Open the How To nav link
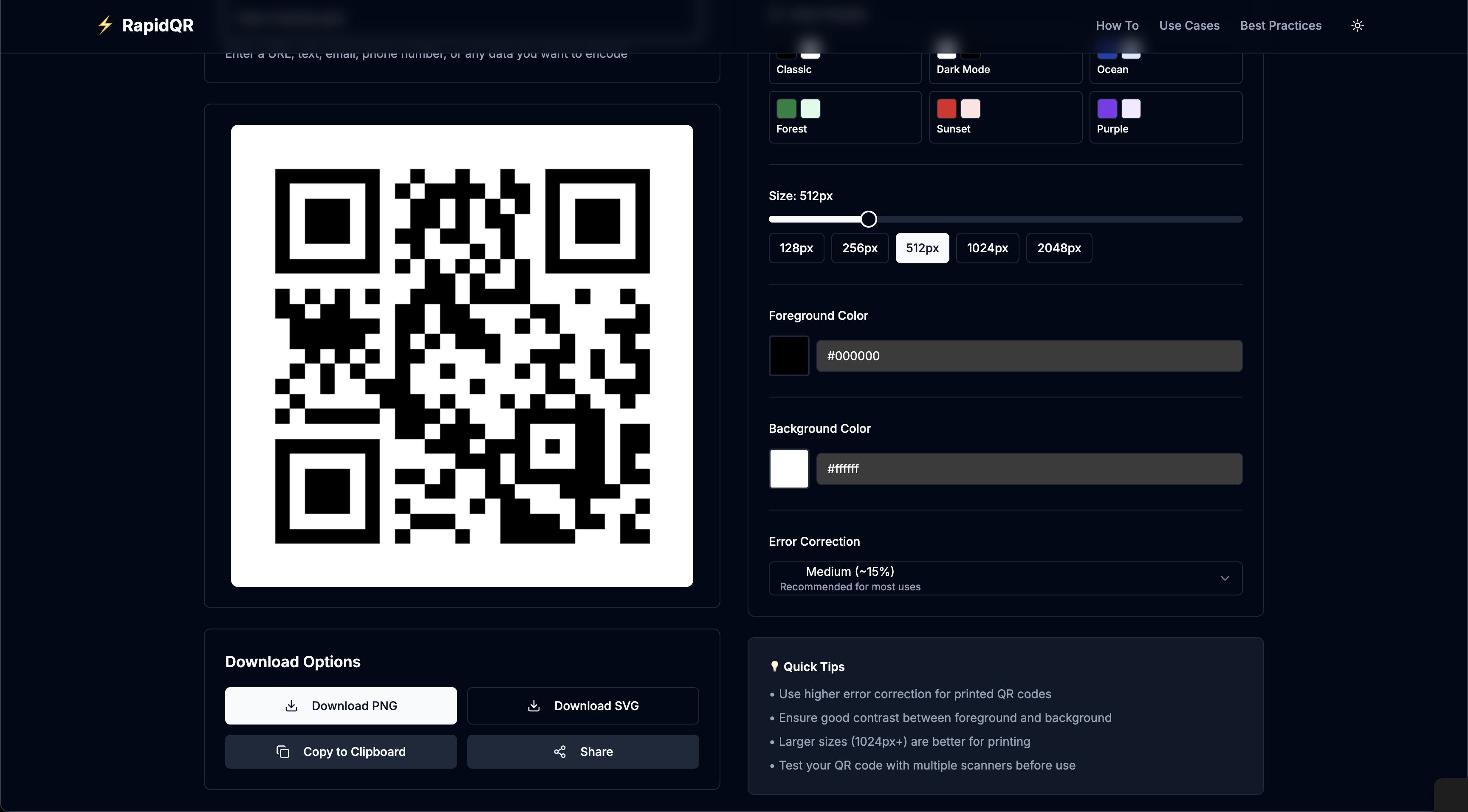This screenshot has height=812, width=1468. 1117,25
